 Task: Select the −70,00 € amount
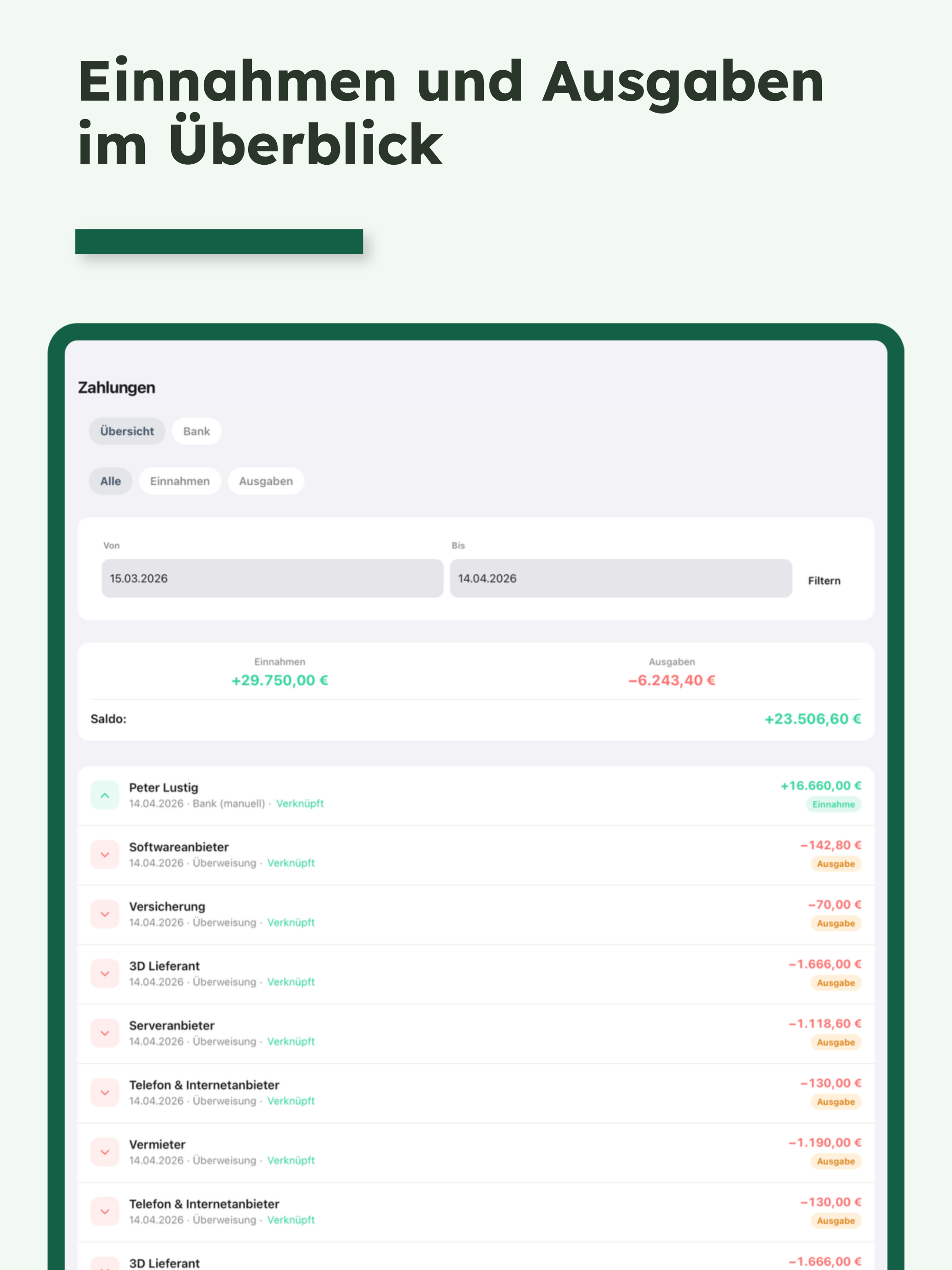click(834, 904)
